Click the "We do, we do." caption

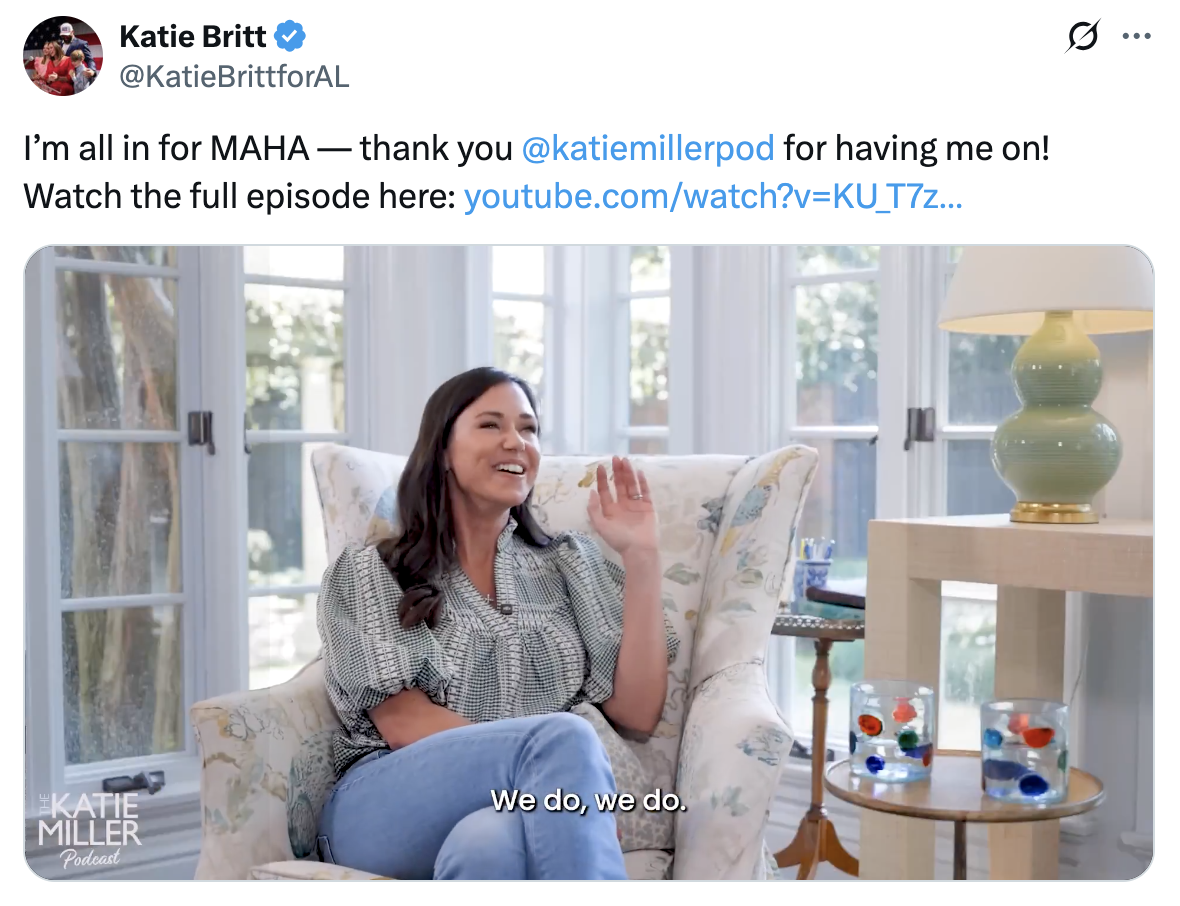click(588, 800)
